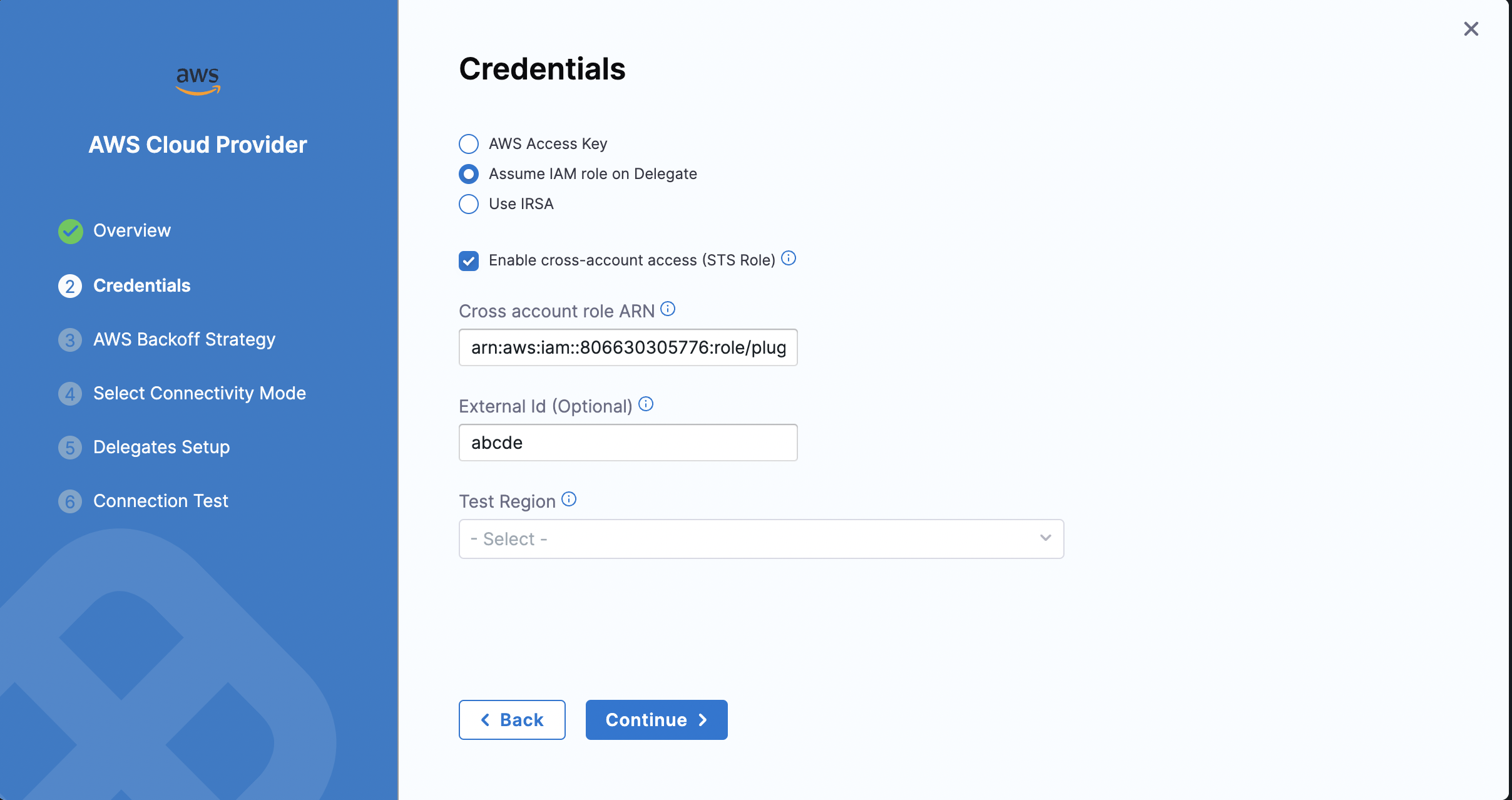Jump to Connection Test step
Screen dimensions: 1512x800
coord(160,501)
